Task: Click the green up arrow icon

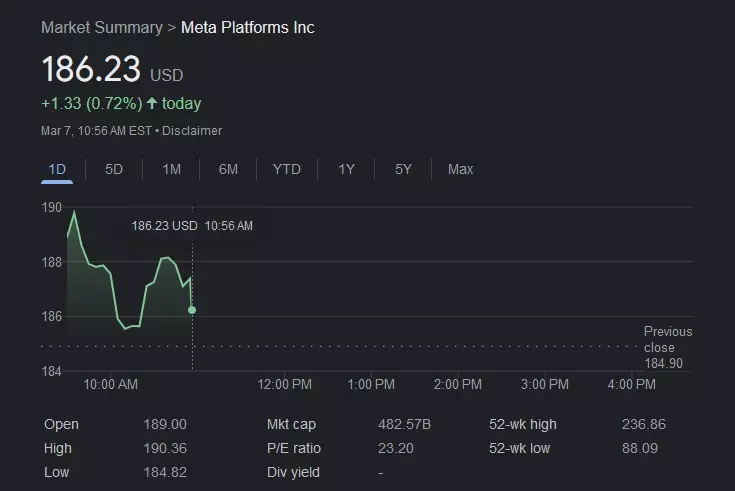Action: 152,104
